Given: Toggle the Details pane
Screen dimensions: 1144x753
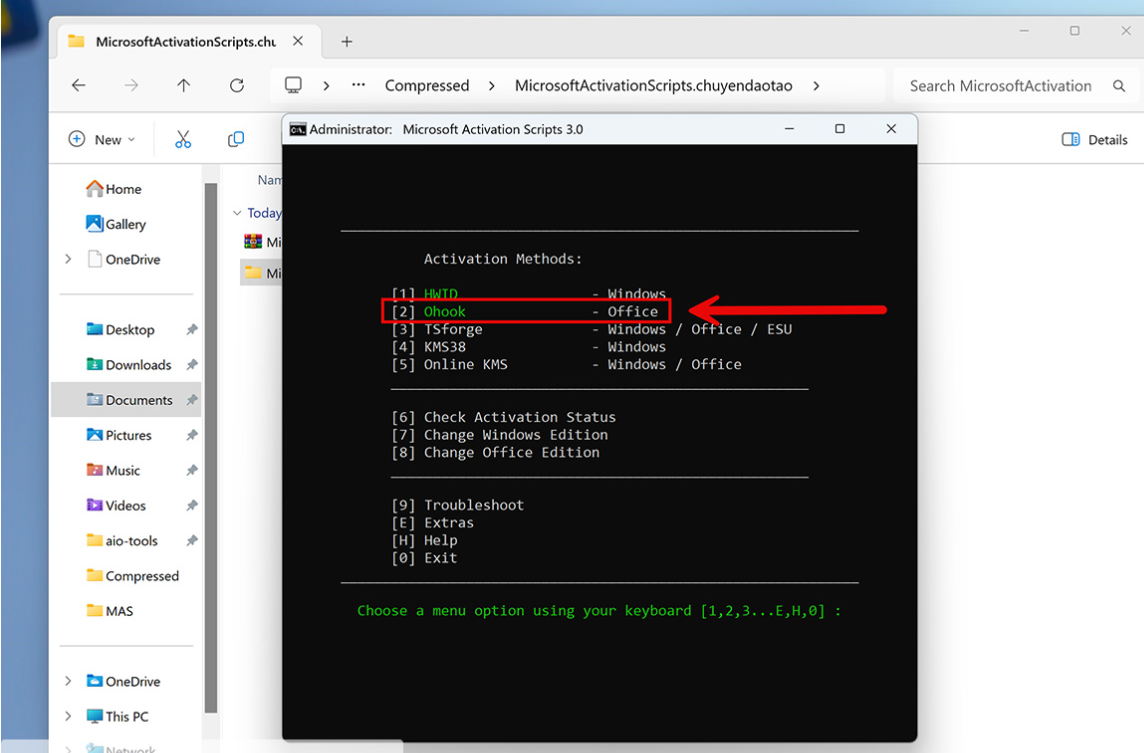Looking at the screenshot, I should point(1094,140).
